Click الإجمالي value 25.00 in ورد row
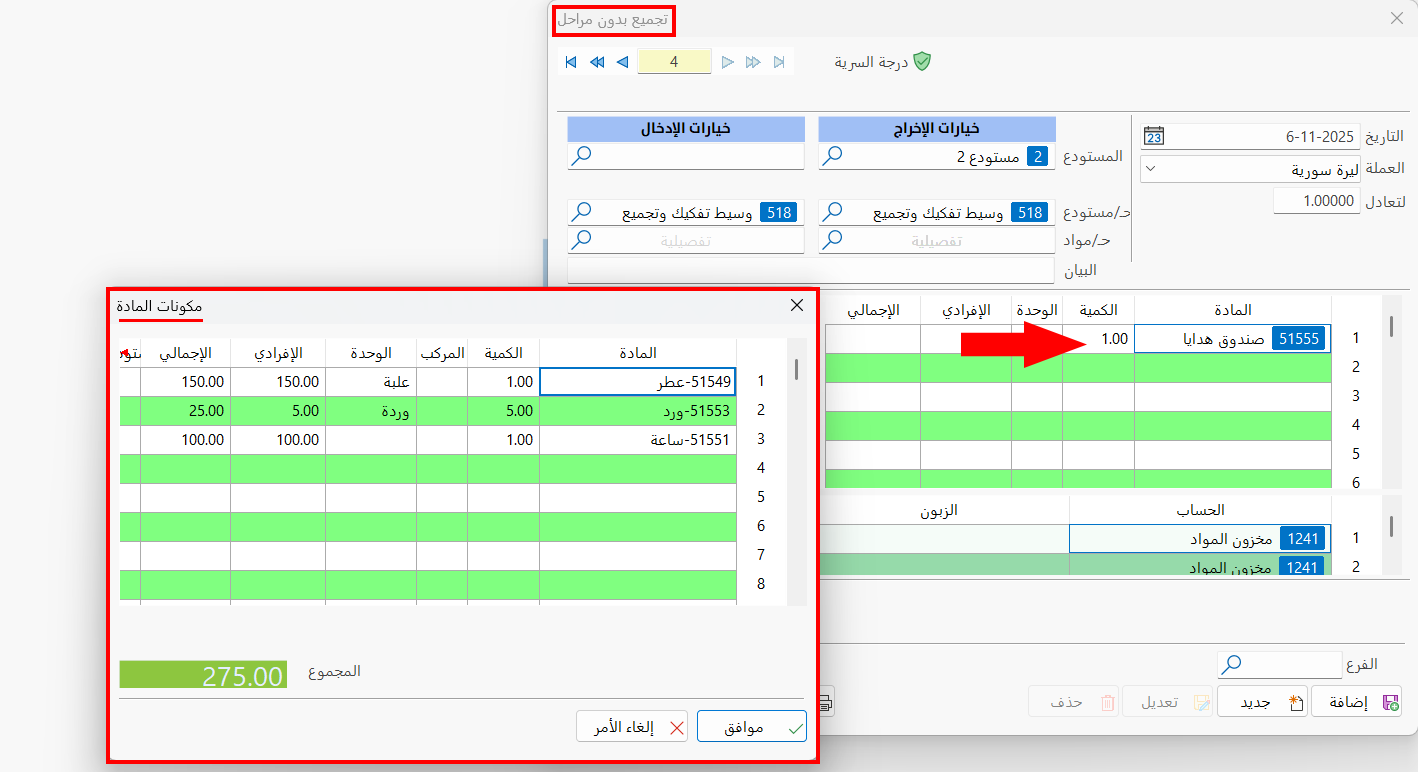 [186, 410]
